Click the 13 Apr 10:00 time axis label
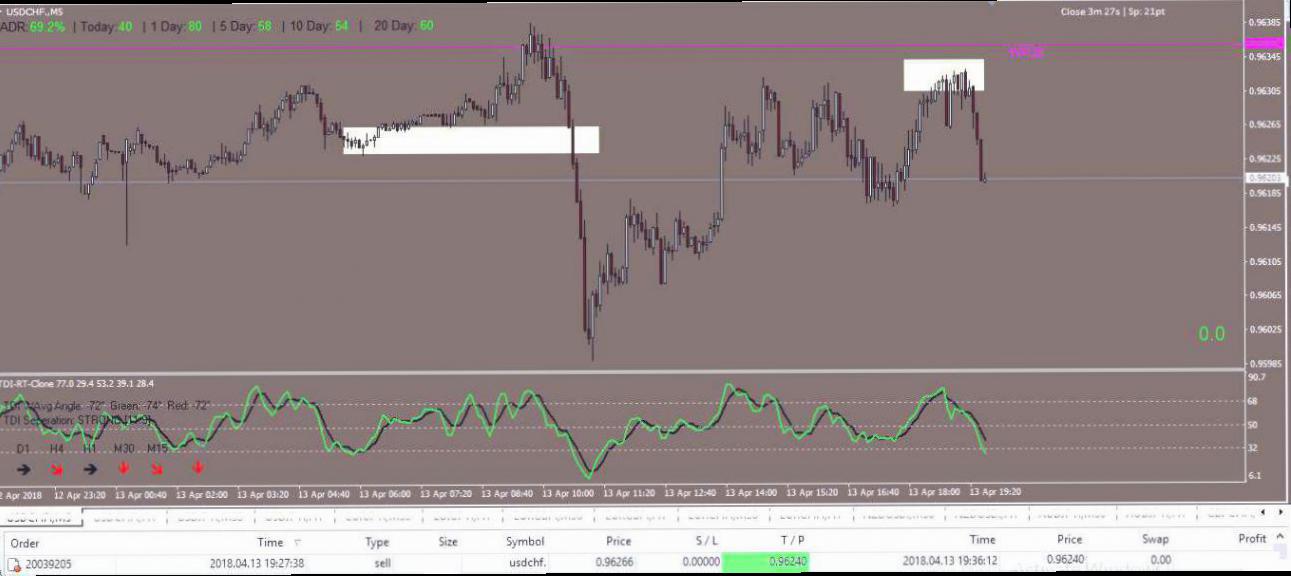1291x576 pixels. 569,493
